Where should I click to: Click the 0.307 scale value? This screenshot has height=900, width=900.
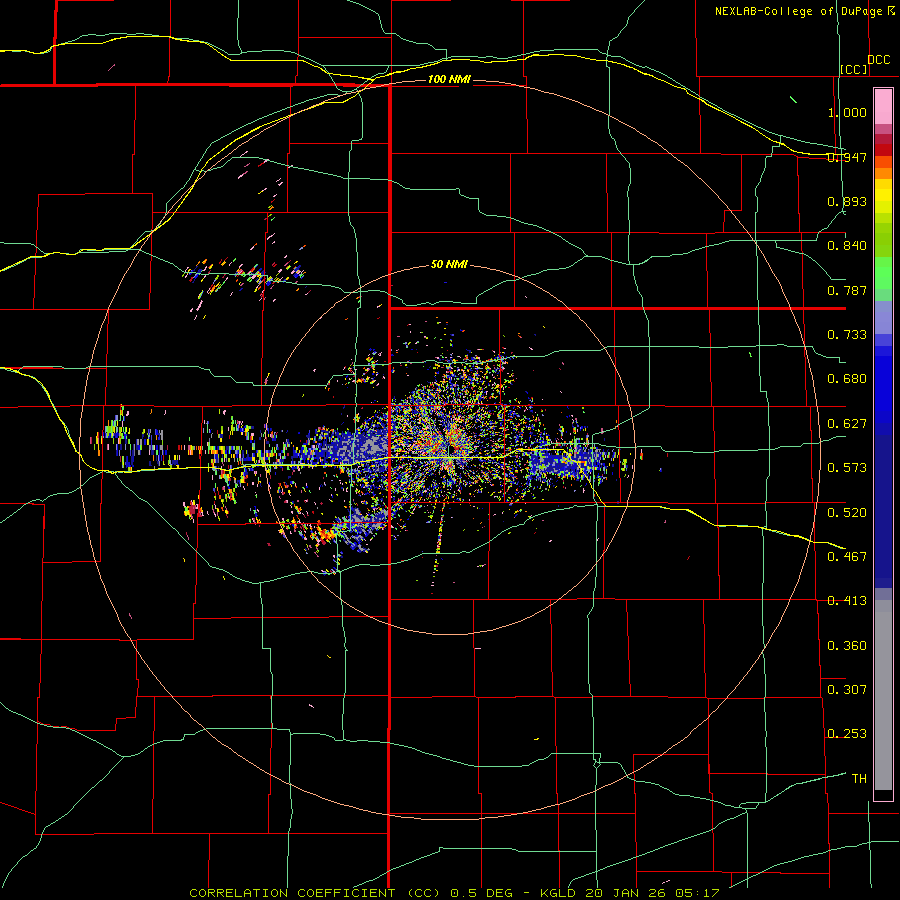click(847, 689)
